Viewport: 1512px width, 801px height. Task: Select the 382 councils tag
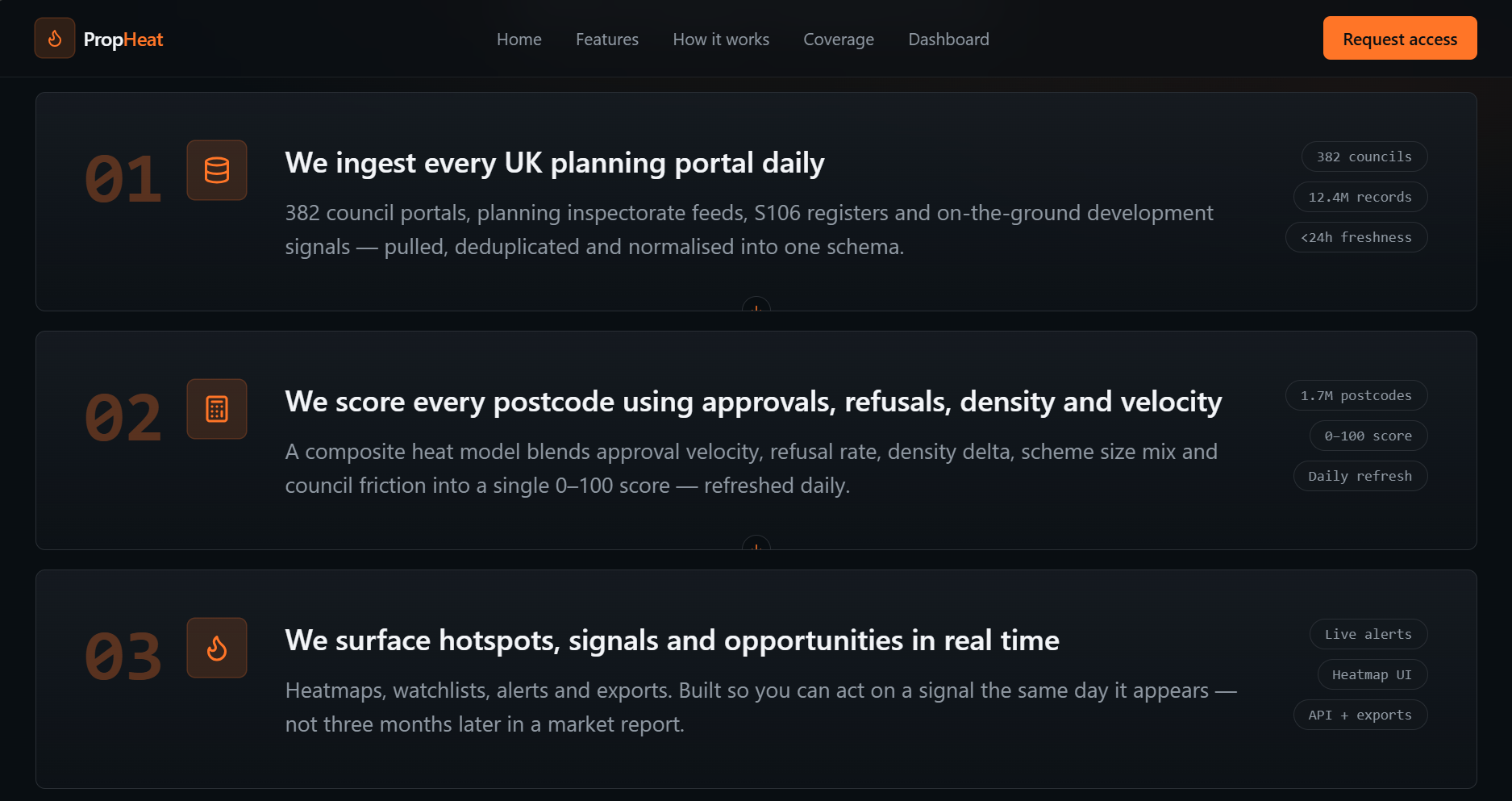[x=1364, y=156]
